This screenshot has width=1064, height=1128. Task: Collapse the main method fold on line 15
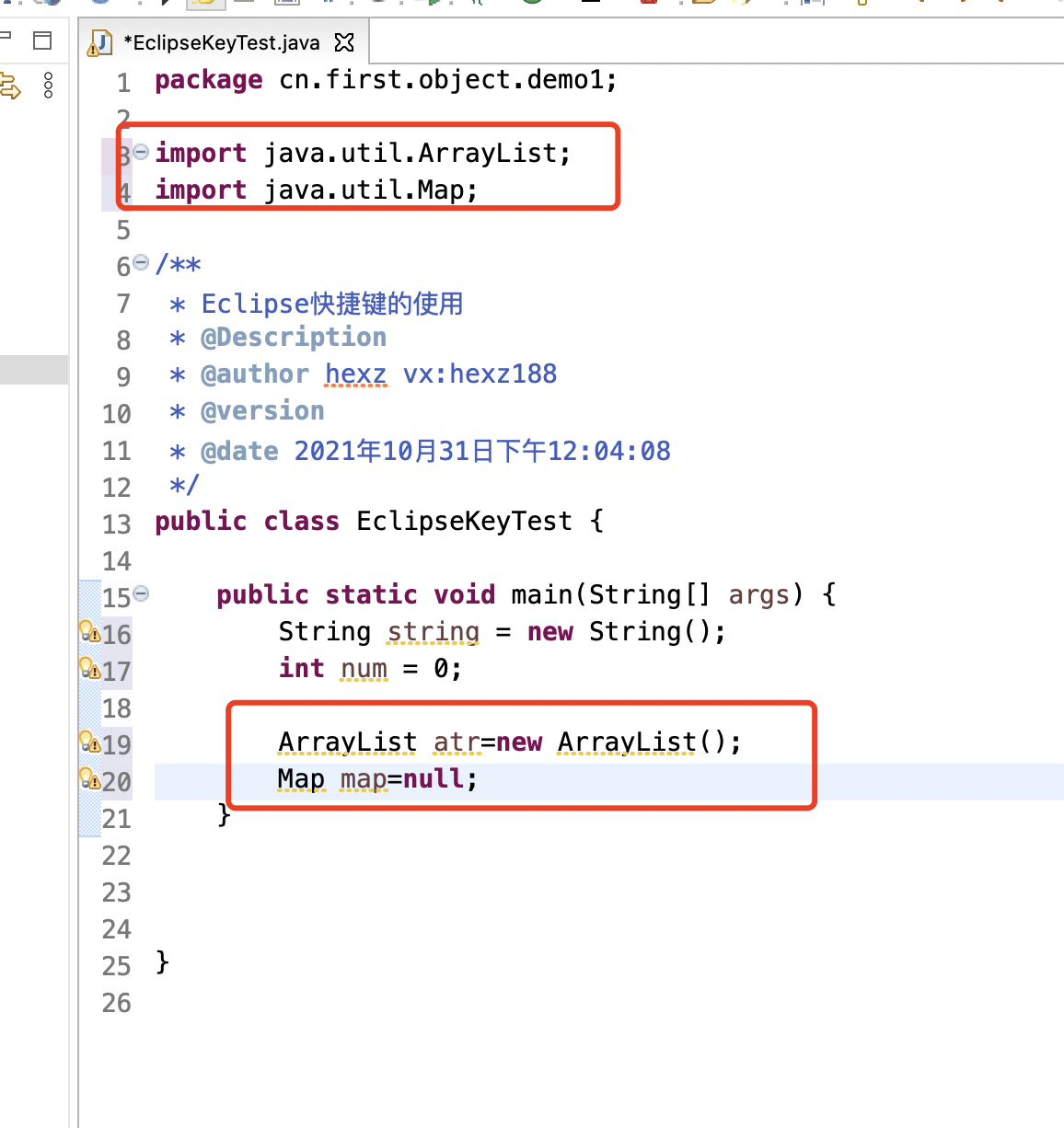point(141,593)
